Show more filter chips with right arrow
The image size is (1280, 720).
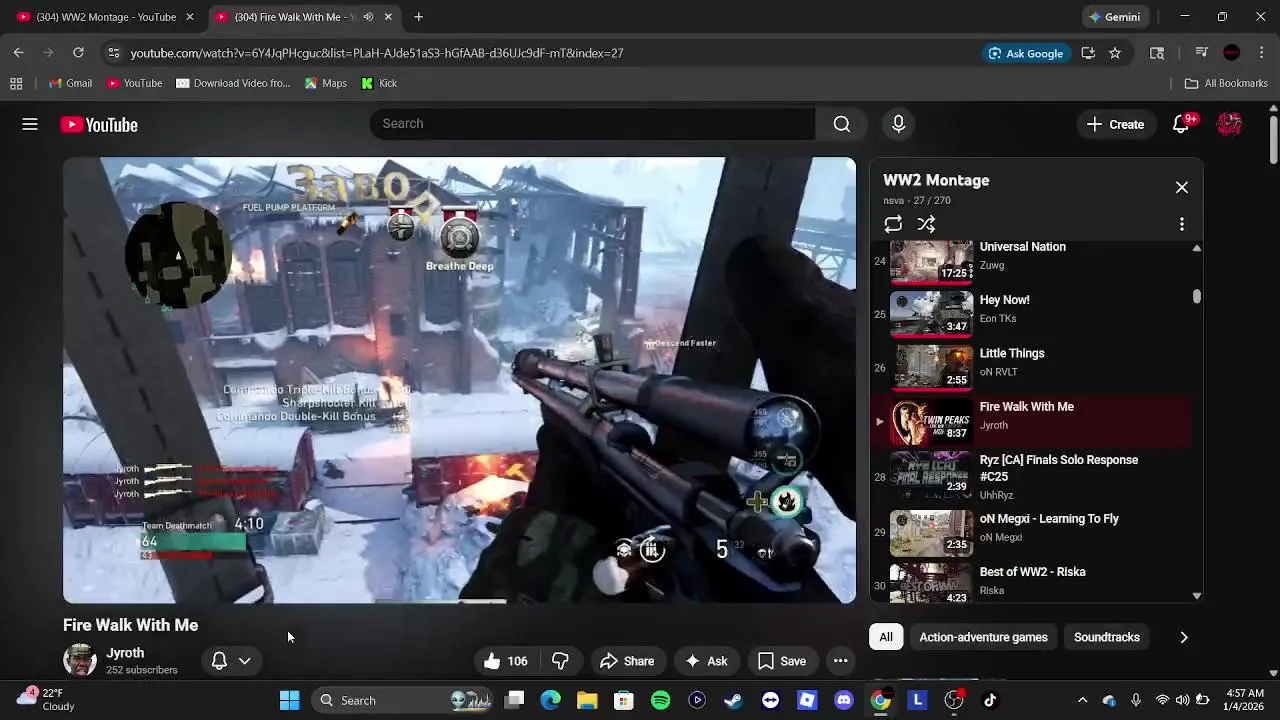tap(1184, 637)
